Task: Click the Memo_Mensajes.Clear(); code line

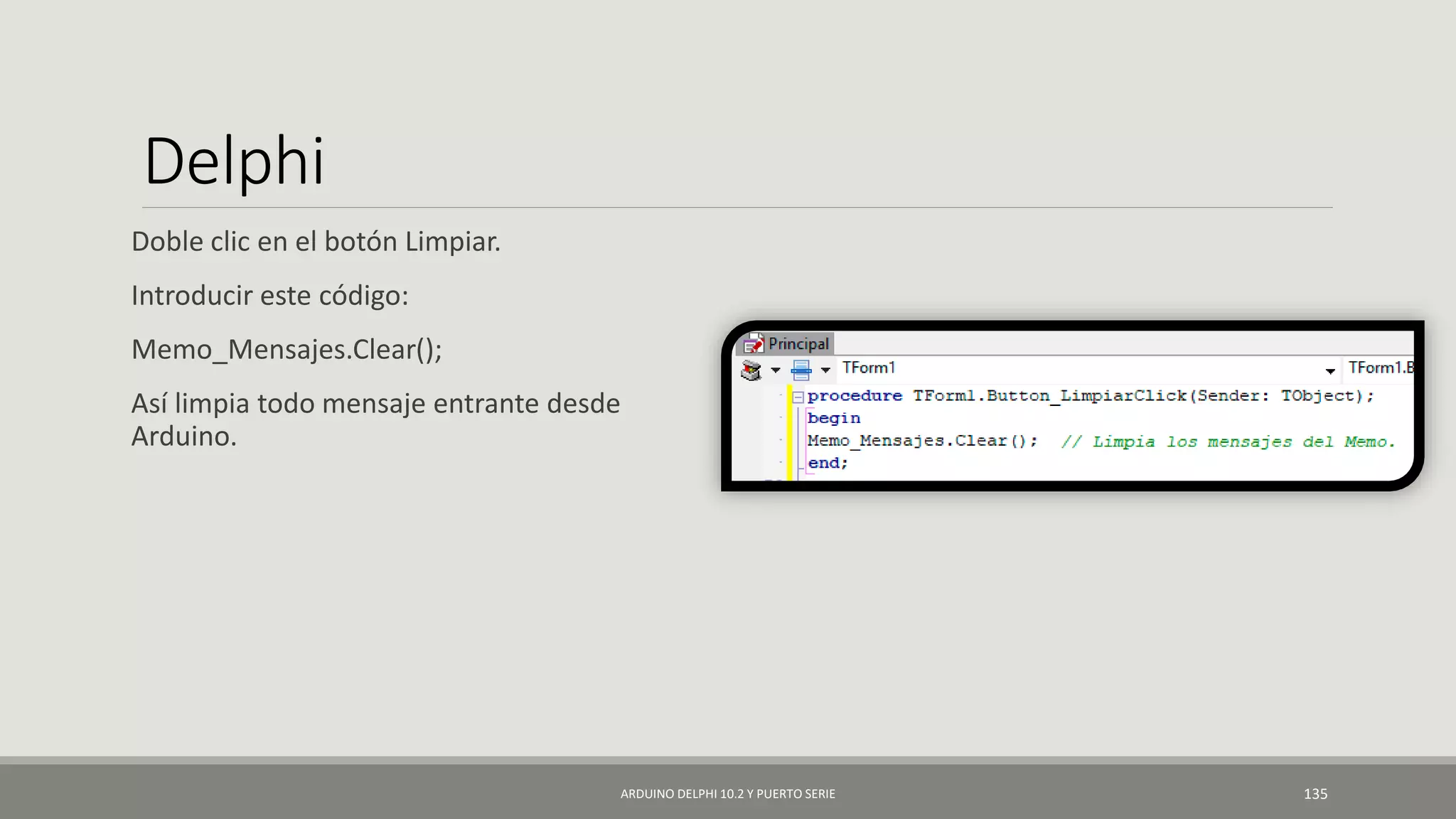Action: pyautogui.click(x=922, y=441)
